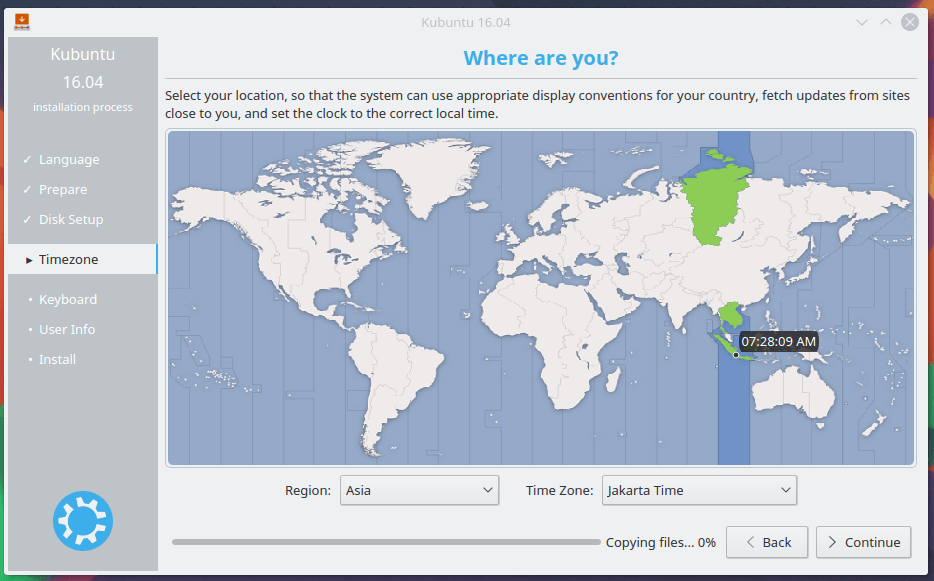Select the User Info step
This screenshot has width=934, height=581.
coord(67,329)
